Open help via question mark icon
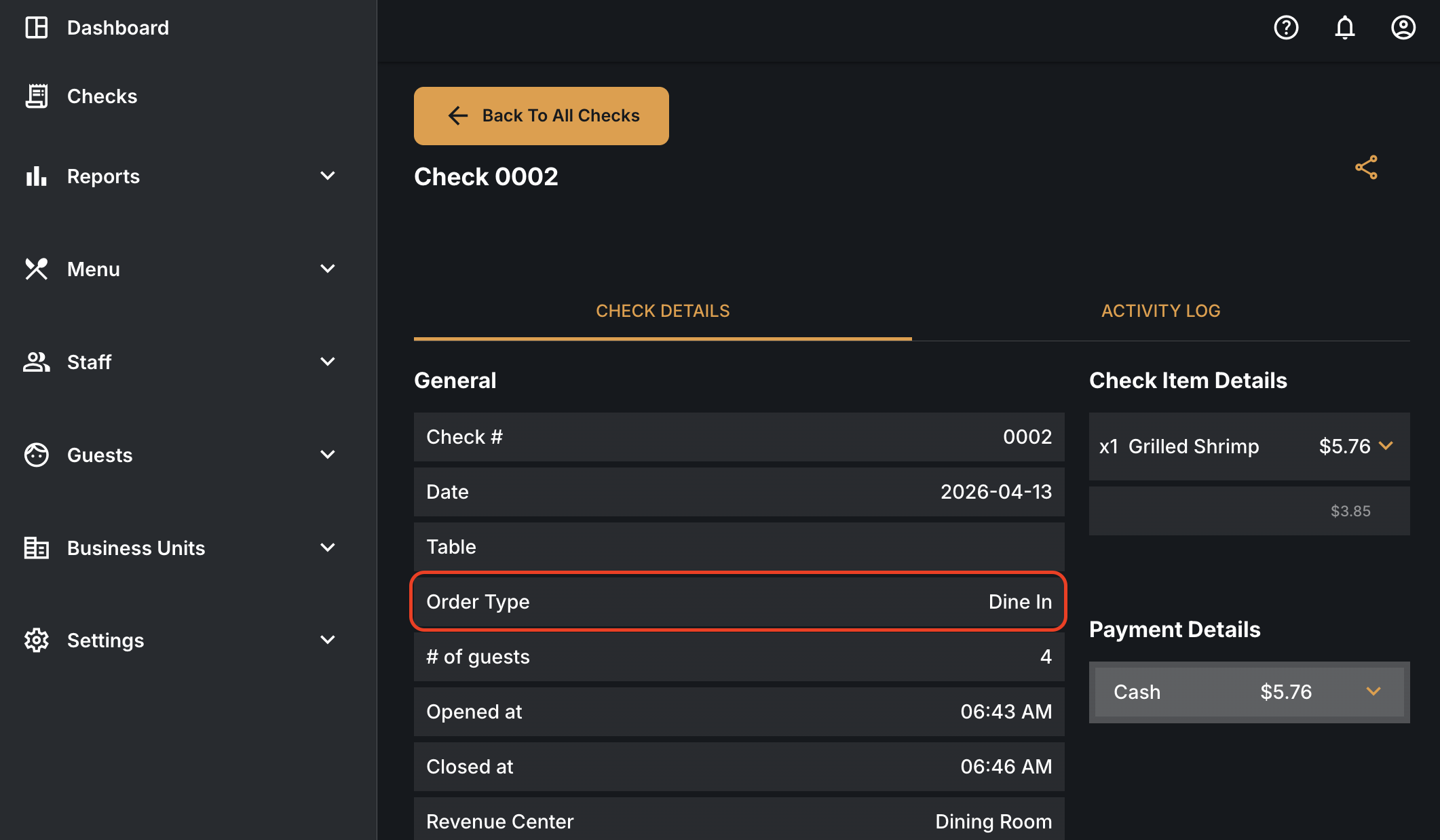 click(1286, 28)
